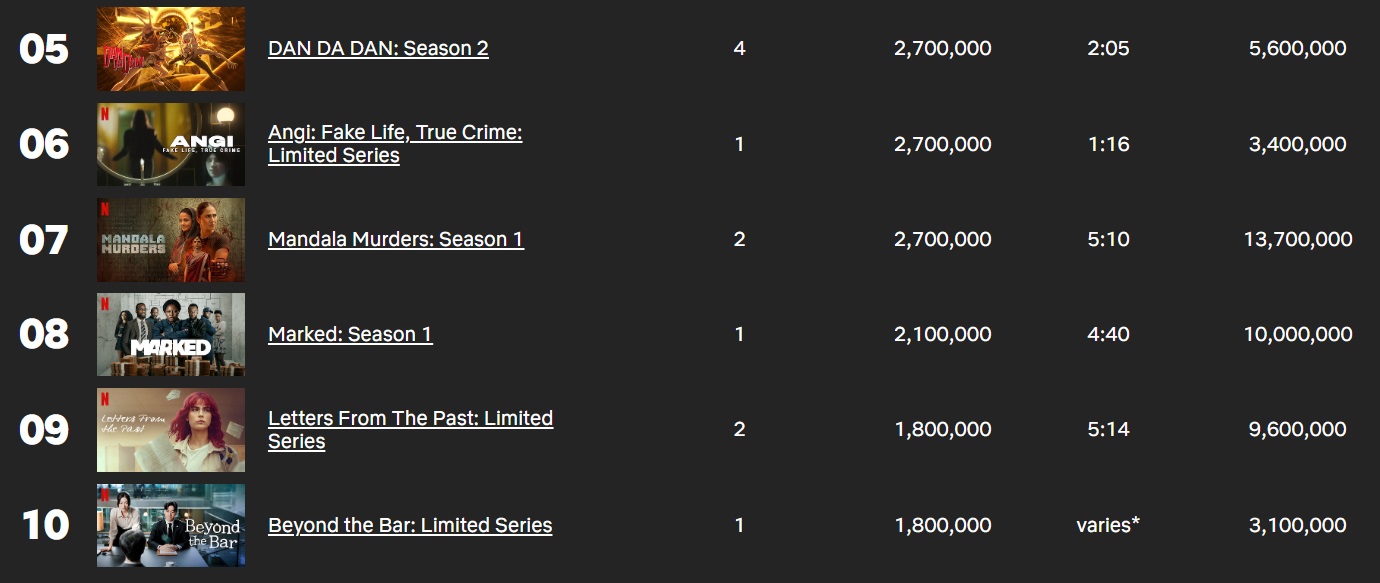The height and width of the screenshot is (583, 1380).
Task: Click the Netflix N logo on the Angi thumbnail
Action: (x=105, y=112)
